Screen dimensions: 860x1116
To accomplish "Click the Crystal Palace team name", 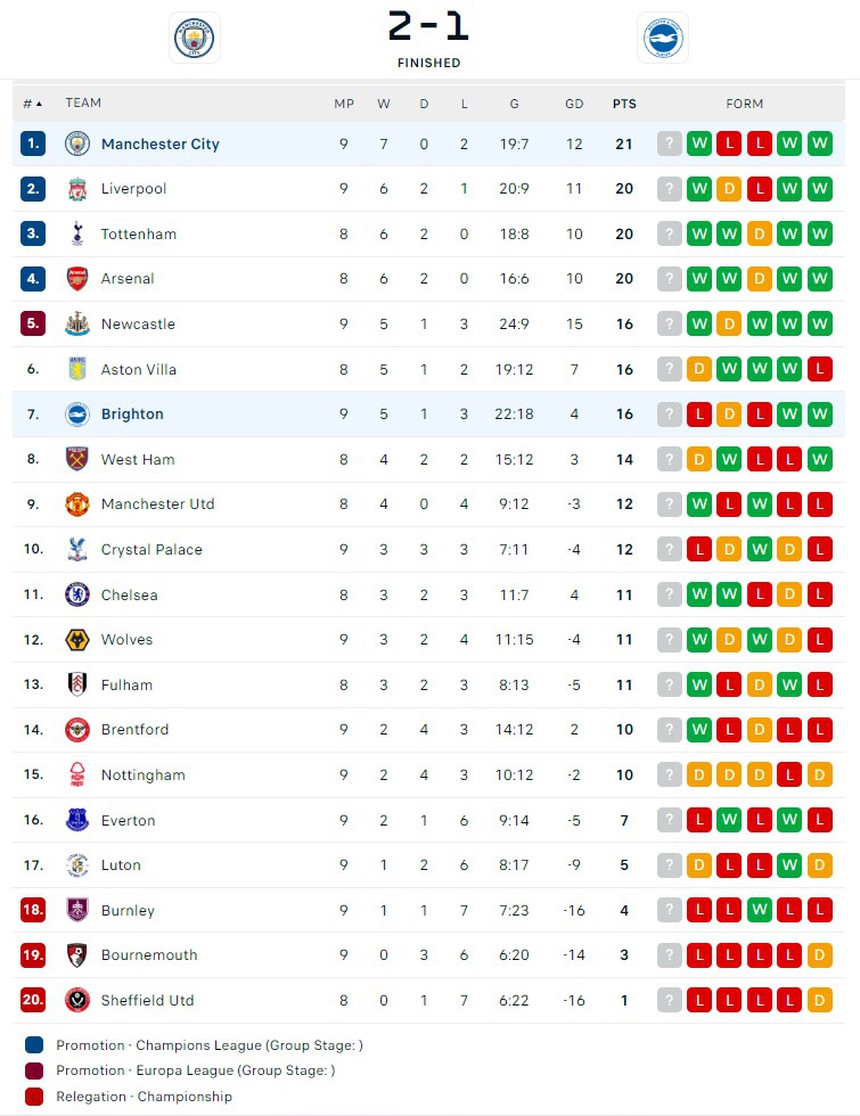I will tap(151, 549).
